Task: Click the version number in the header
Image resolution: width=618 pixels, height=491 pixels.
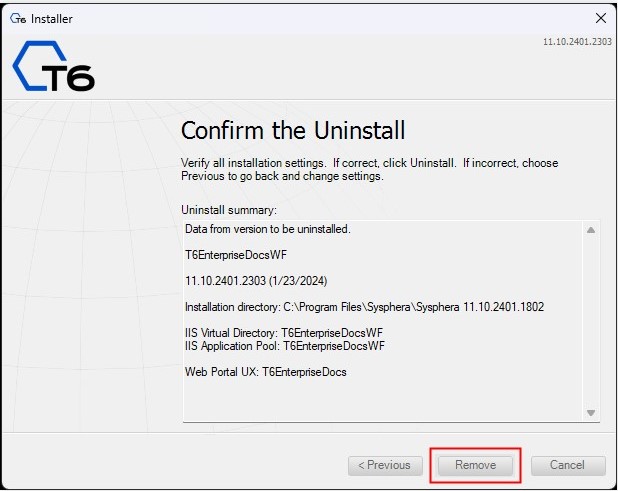Action: pyautogui.click(x=577, y=42)
